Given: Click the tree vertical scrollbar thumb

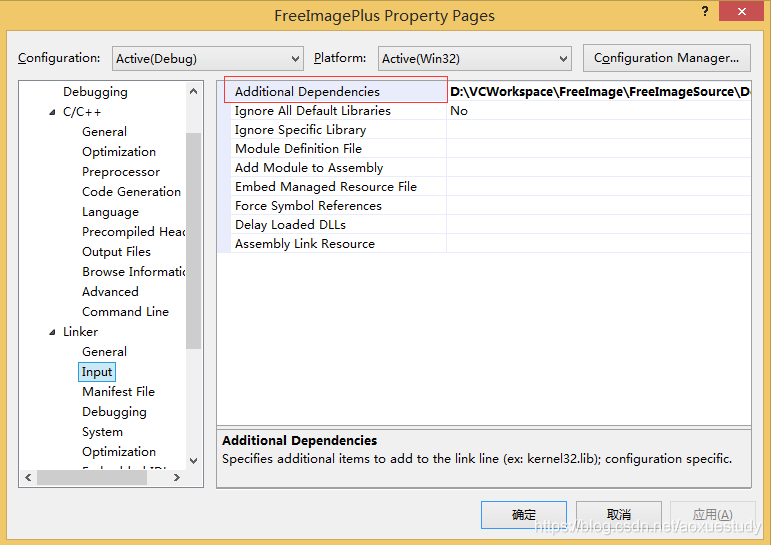Looking at the screenshot, I should coord(193,241).
